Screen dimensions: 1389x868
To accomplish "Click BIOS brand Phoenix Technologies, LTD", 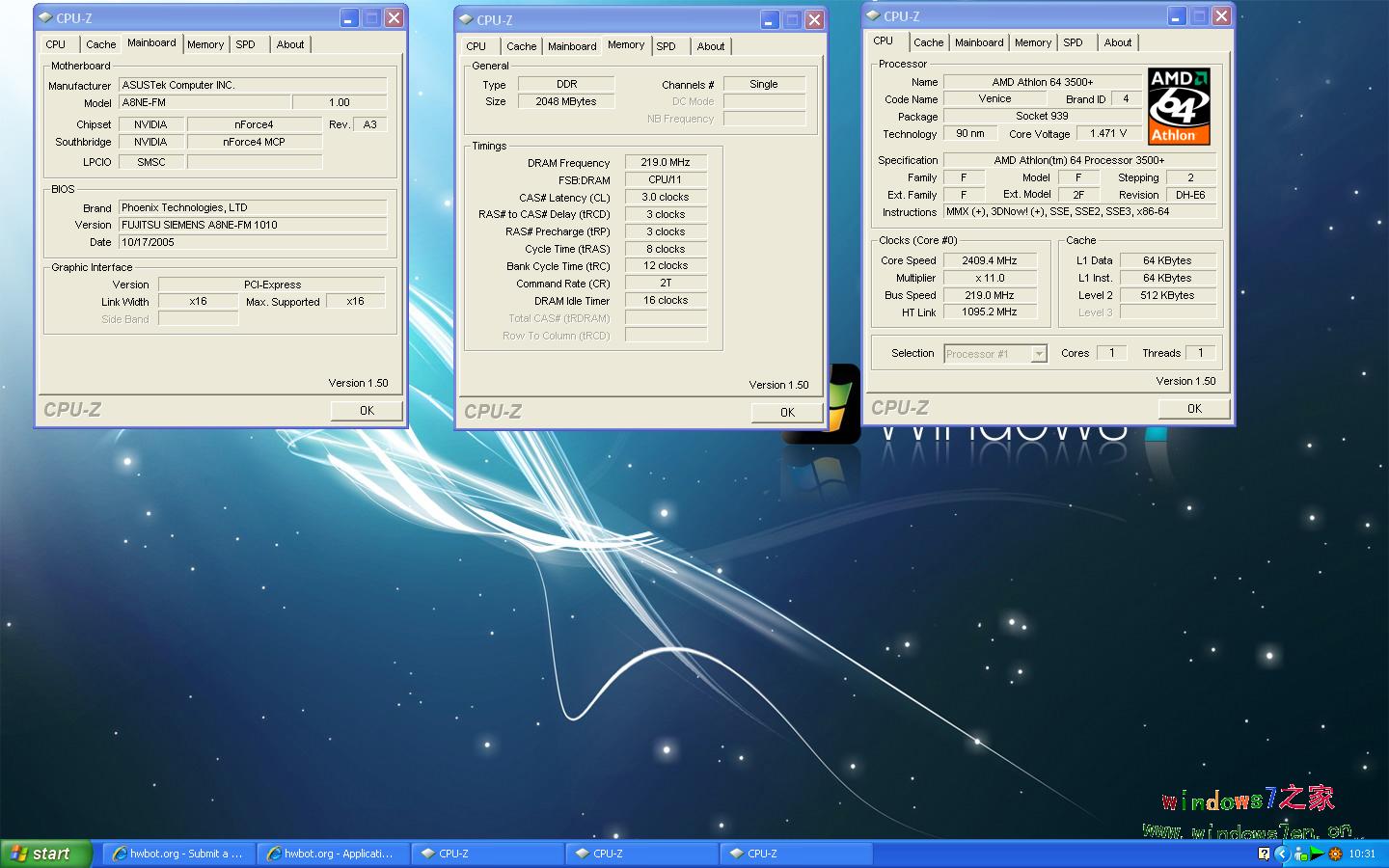I will click(x=253, y=207).
